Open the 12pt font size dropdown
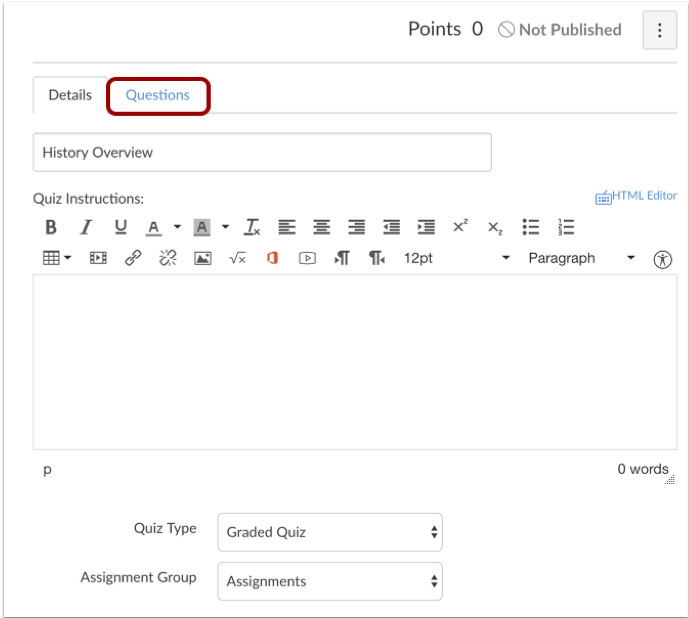 click(x=456, y=258)
